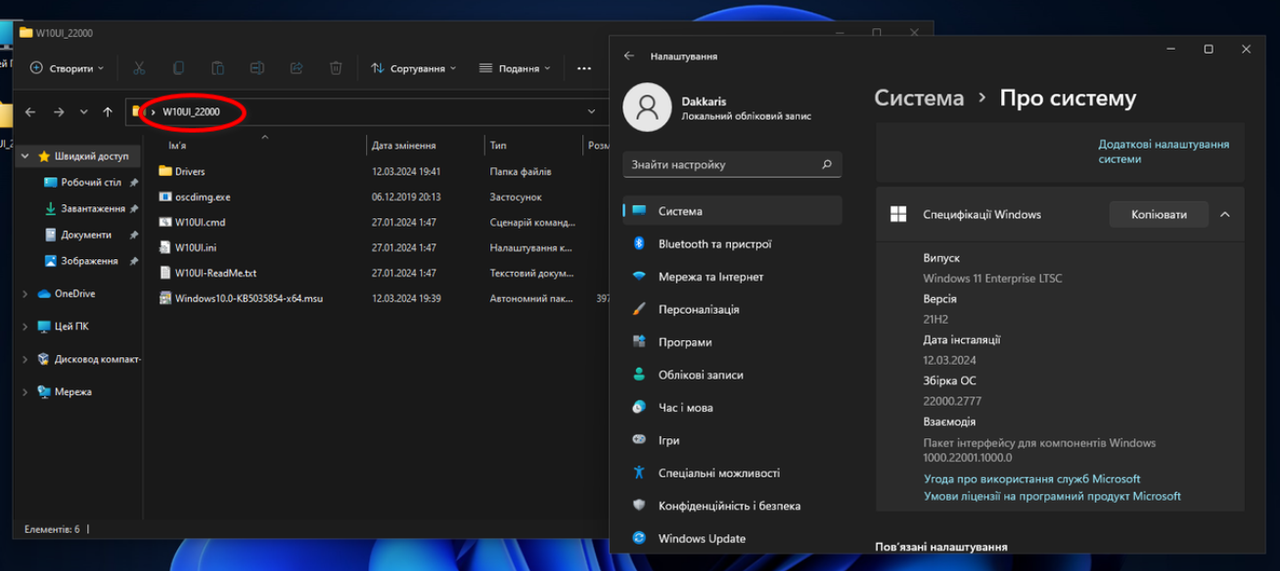
Task: Expand the address bar history dropdown
Action: (592, 112)
